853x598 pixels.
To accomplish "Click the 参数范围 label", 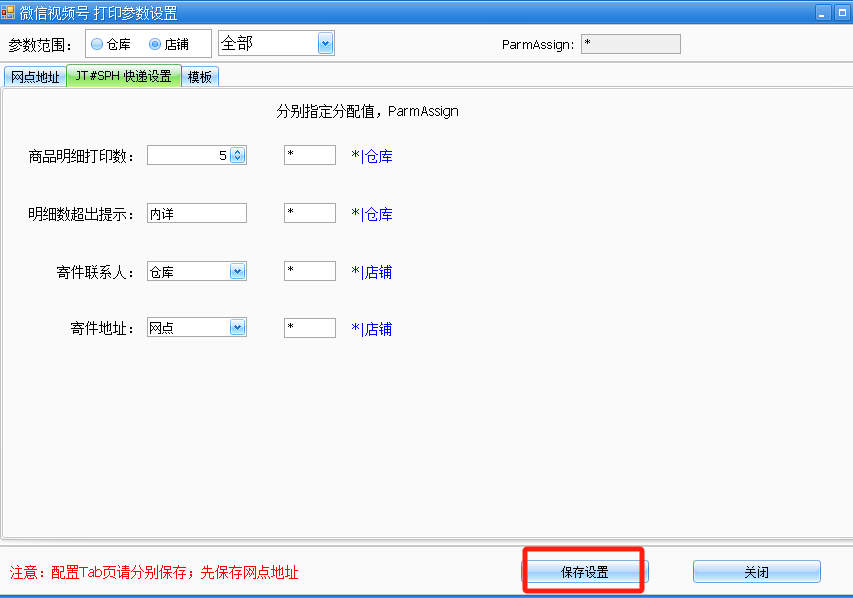I will 40,45.
